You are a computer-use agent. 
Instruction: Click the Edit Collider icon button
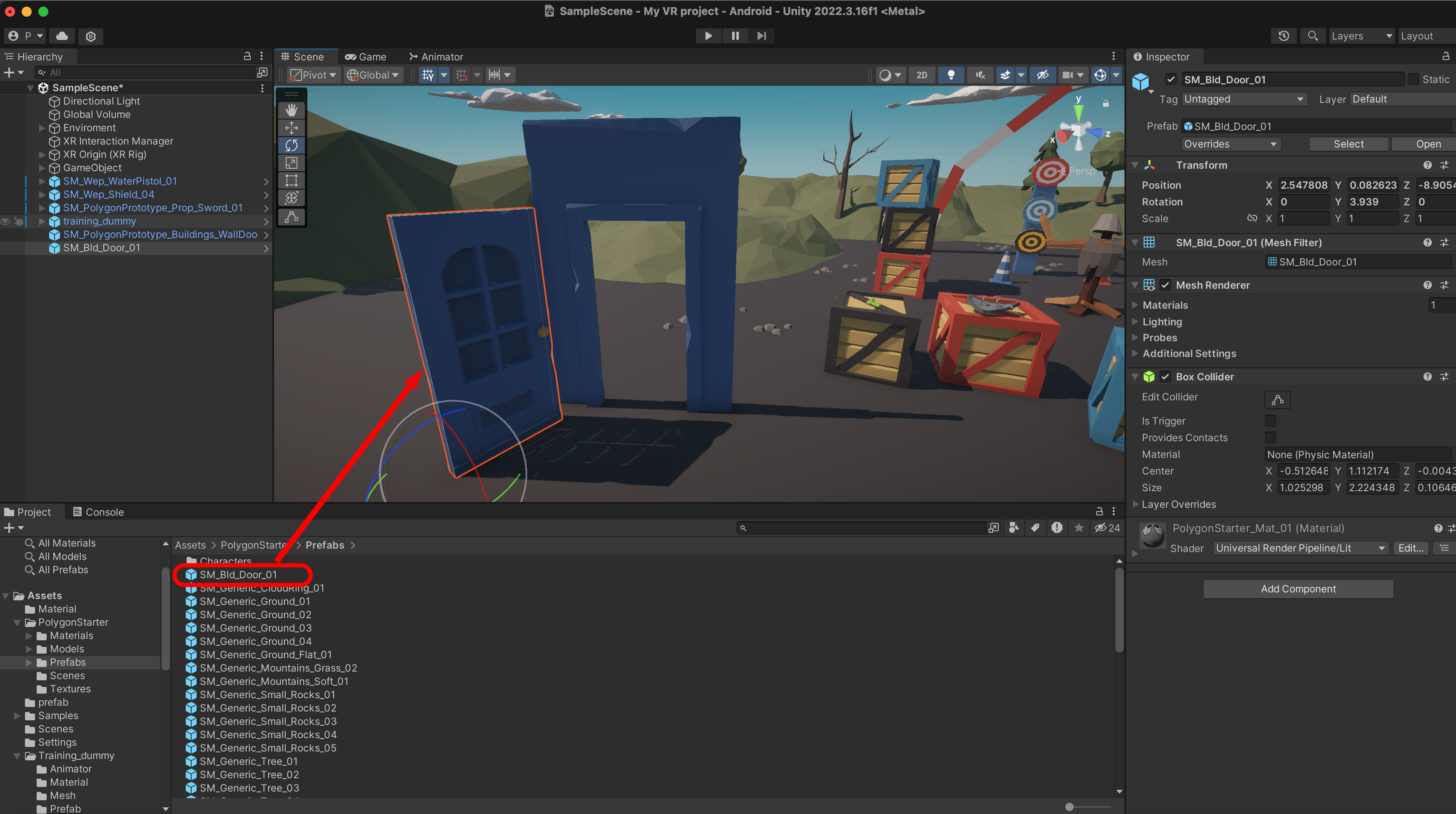coord(1277,400)
